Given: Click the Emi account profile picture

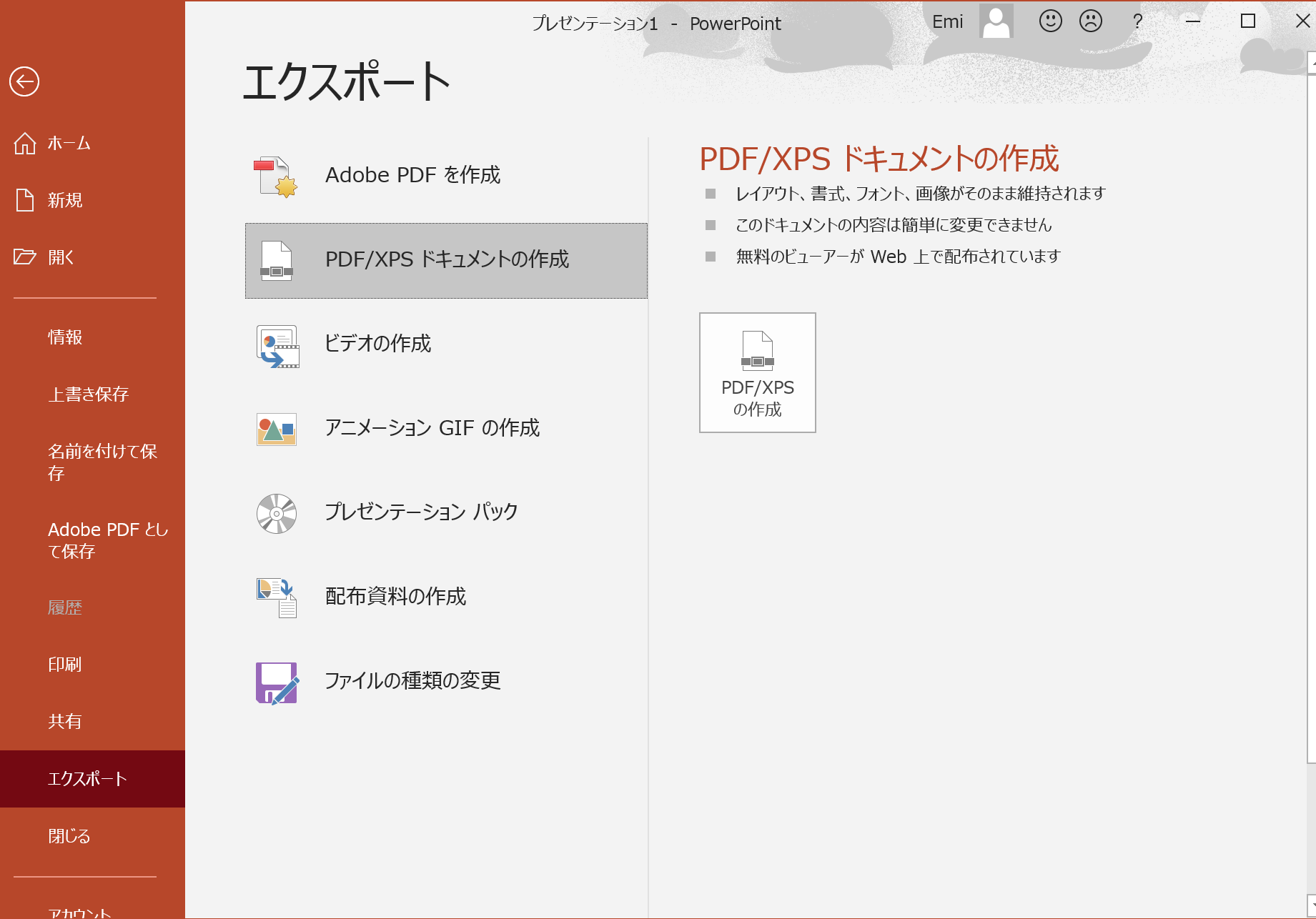Looking at the screenshot, I should [x=996, y=21].
